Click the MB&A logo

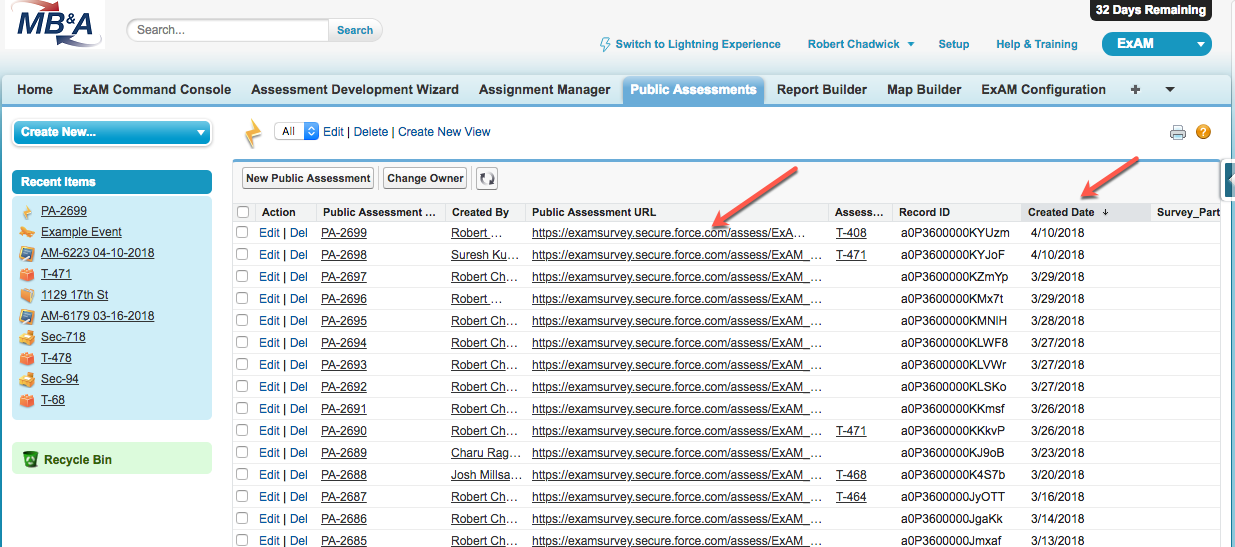pyautogui.click(x=53, y=26)
